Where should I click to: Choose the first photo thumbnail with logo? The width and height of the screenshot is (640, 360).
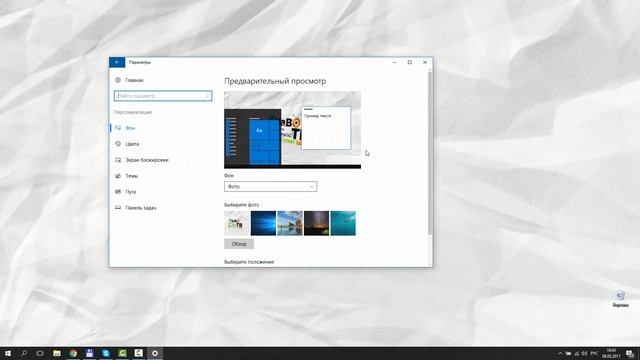pyautogui.click(x=237, y=223)
